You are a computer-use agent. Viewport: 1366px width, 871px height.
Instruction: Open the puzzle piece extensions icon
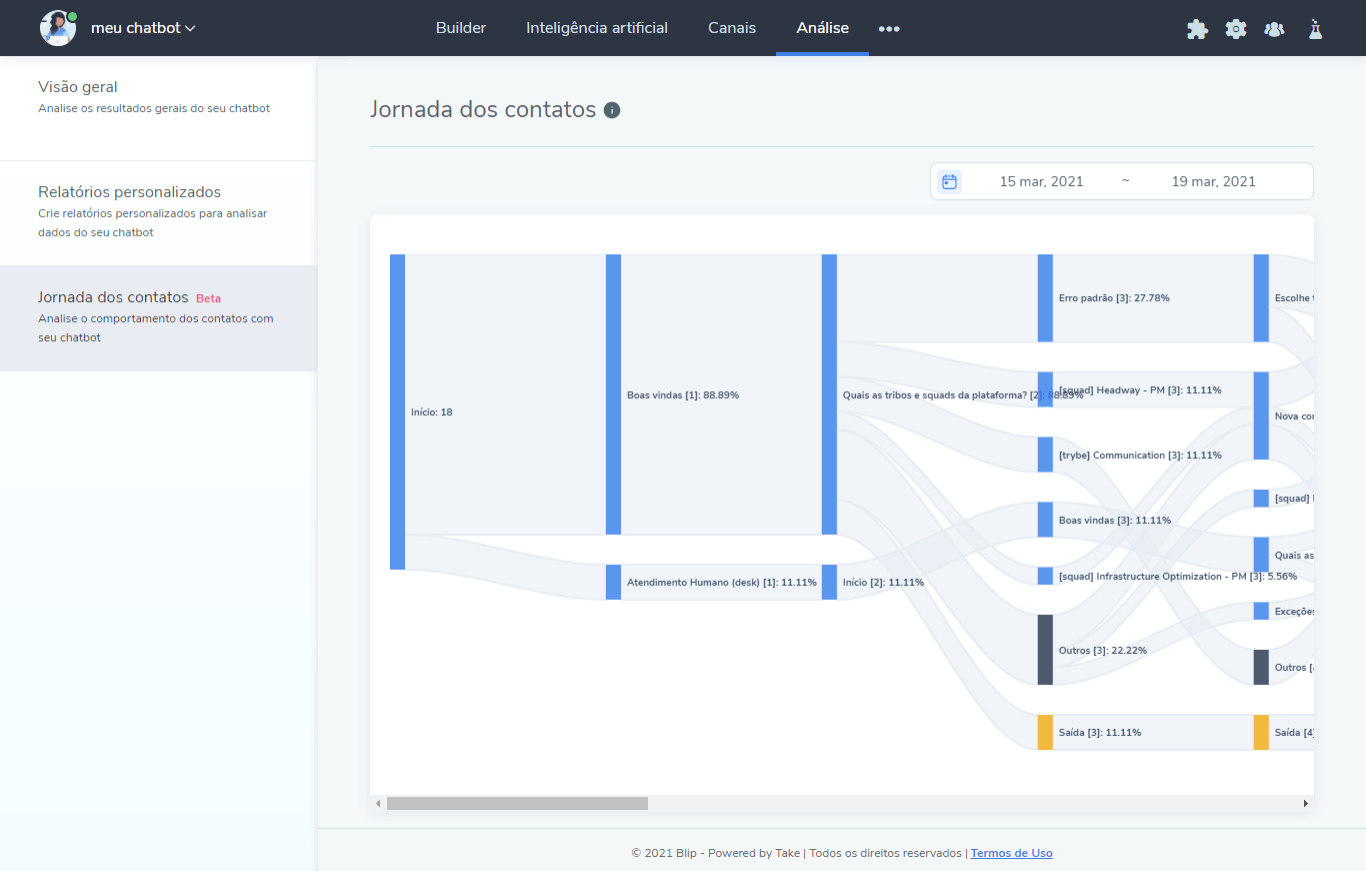[1197, 29]
